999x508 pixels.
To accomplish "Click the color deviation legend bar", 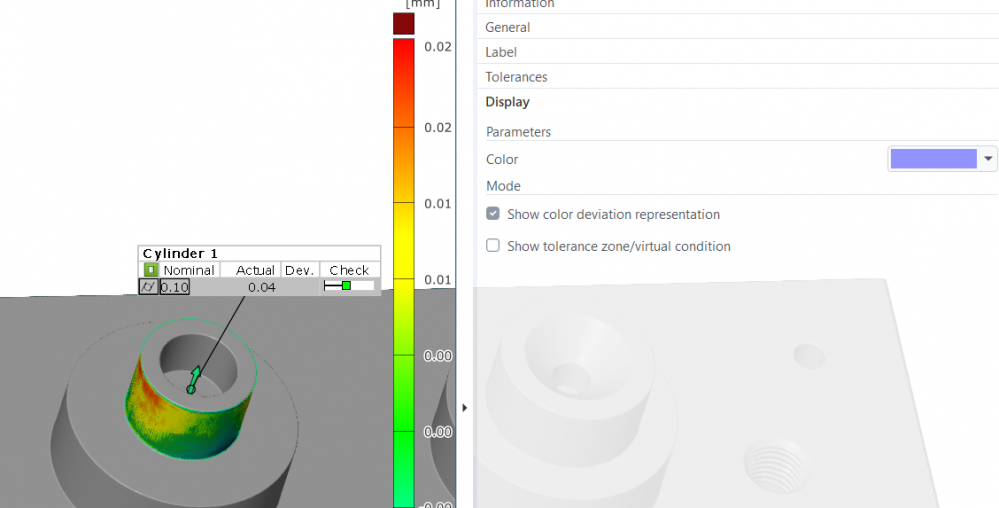I will click(404, 273).
